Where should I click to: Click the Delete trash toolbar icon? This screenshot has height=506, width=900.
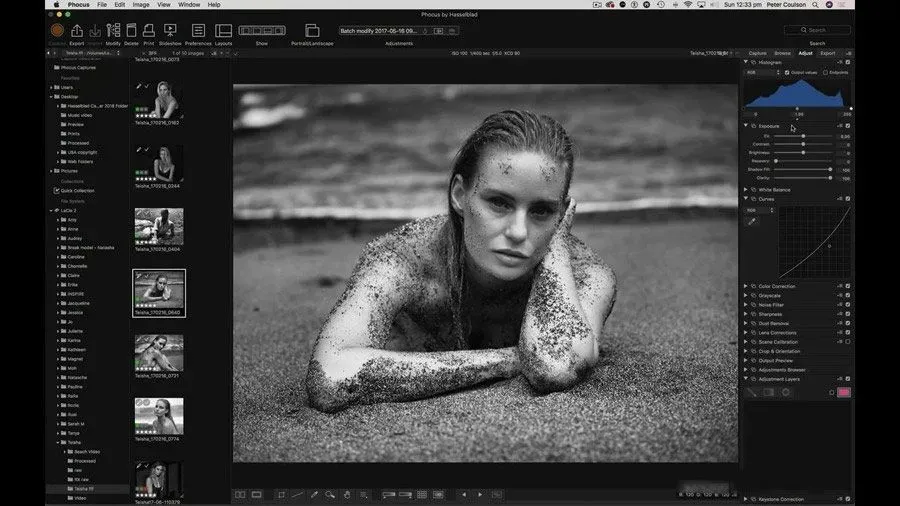click(131, 30)
